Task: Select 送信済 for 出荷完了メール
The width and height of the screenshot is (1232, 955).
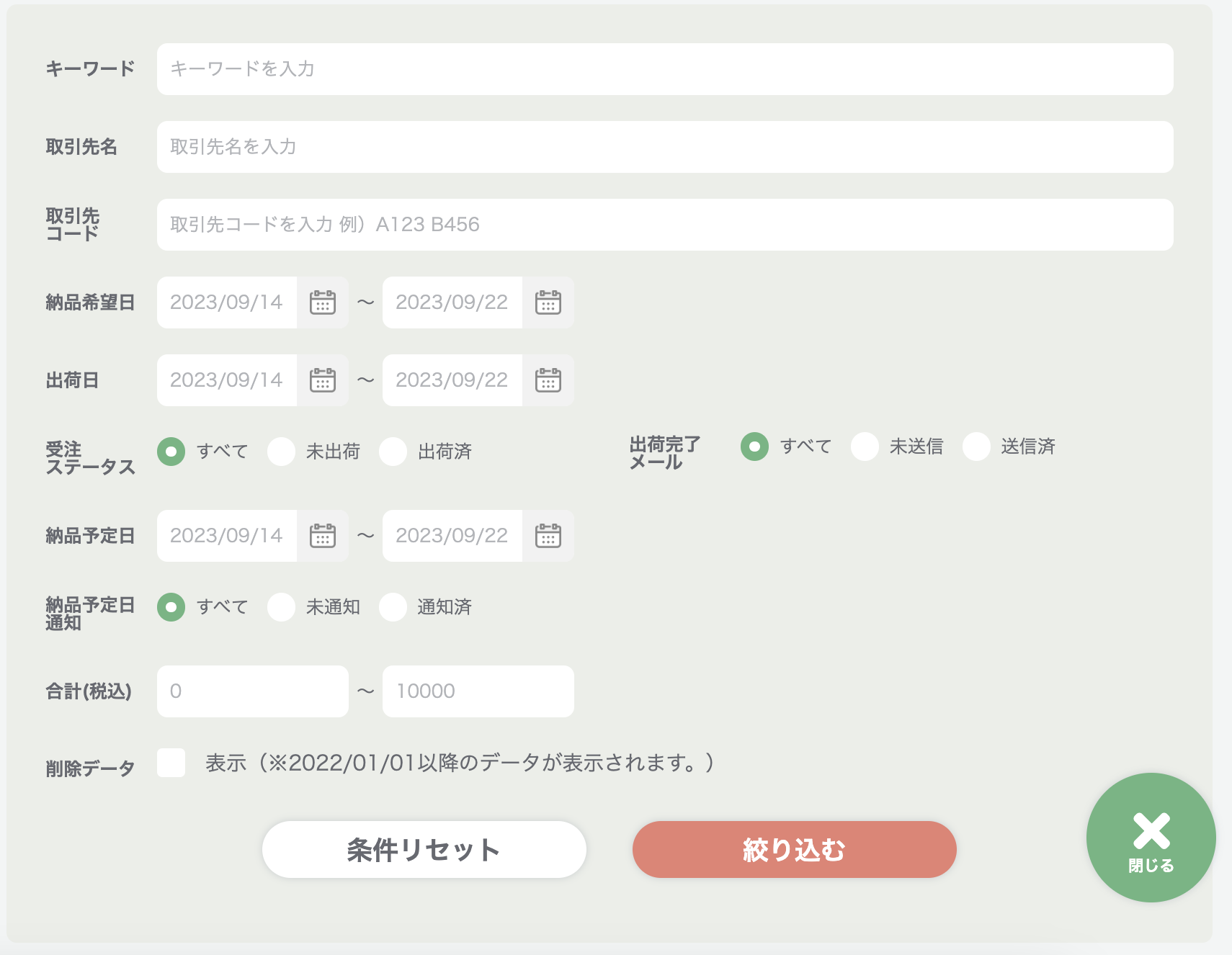Action: tap(976, 447)
